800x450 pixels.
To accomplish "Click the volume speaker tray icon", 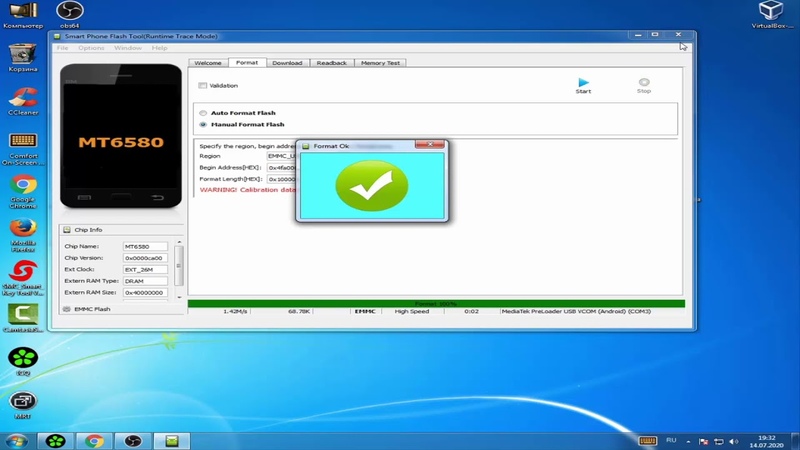I will pos(734,441).
